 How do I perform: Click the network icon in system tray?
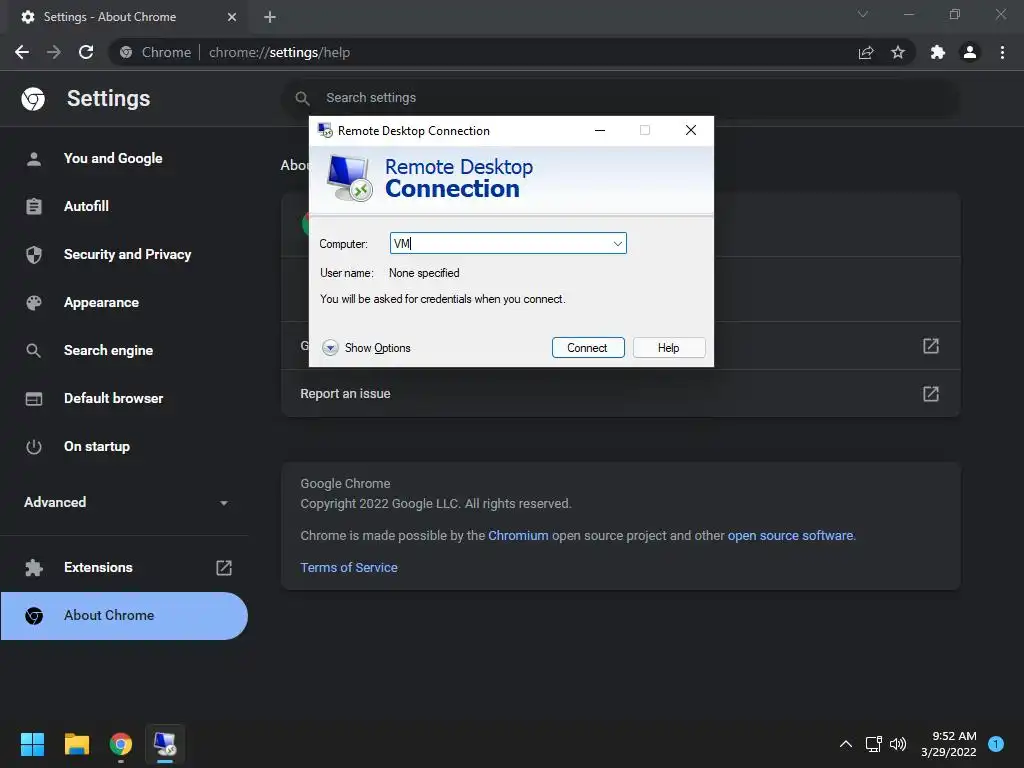pos(873,744)
